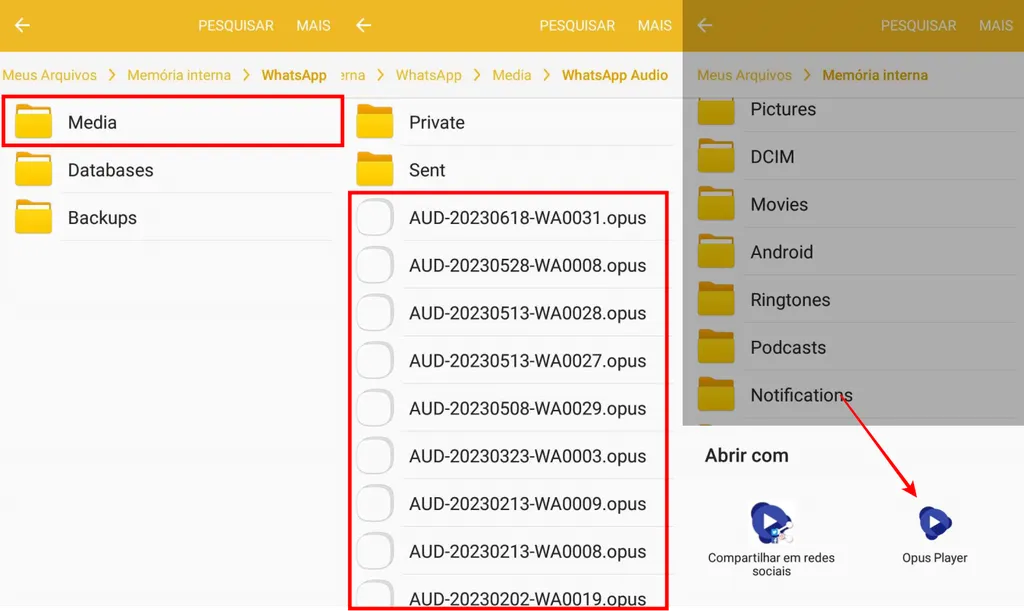1024x611 pixels.
Task: Tap PESQUISAR in WhatsApp folder screen
Action: pos(236,25)
